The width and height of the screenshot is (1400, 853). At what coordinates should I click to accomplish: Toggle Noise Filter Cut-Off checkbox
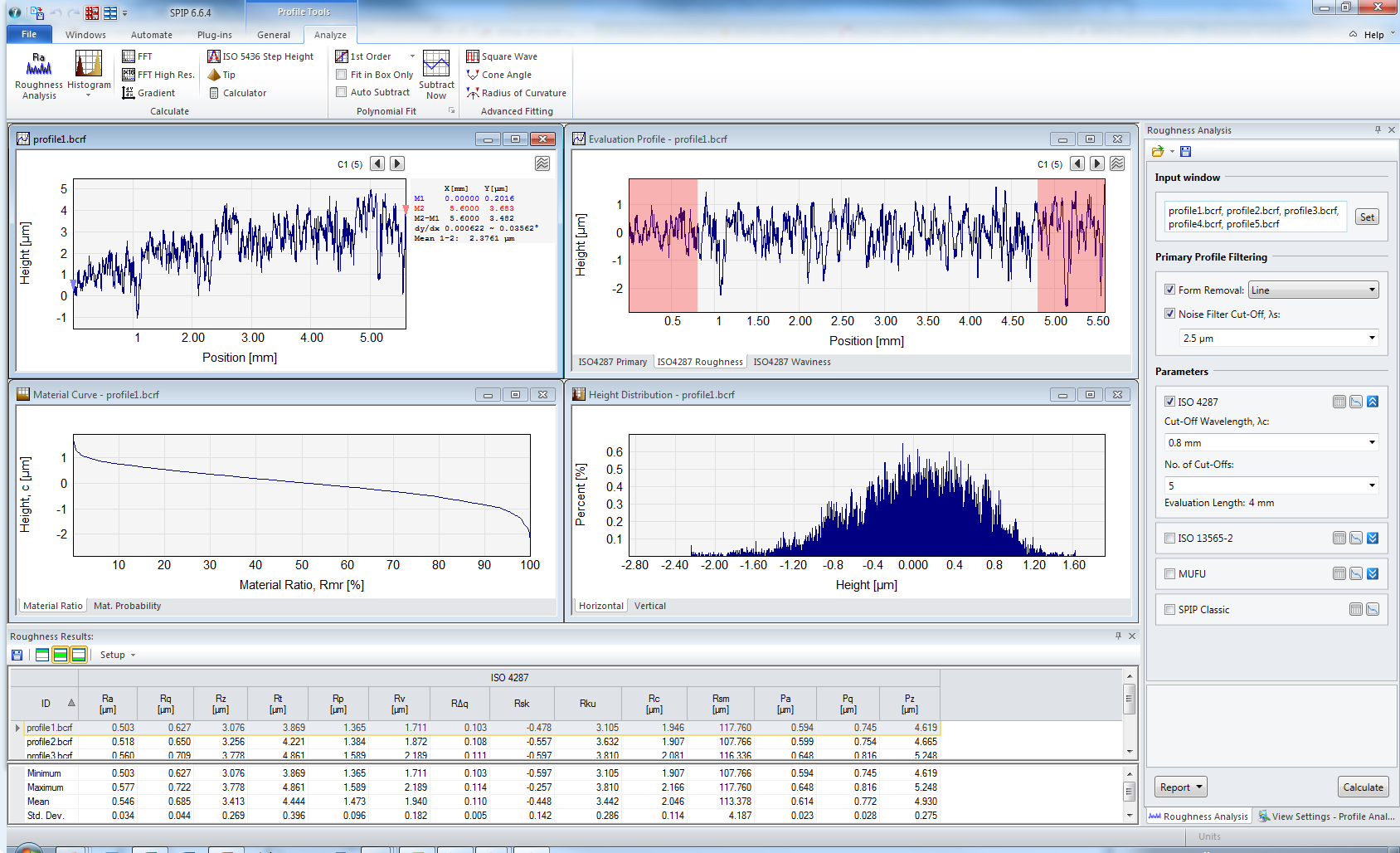click(x=1169, y=314)
